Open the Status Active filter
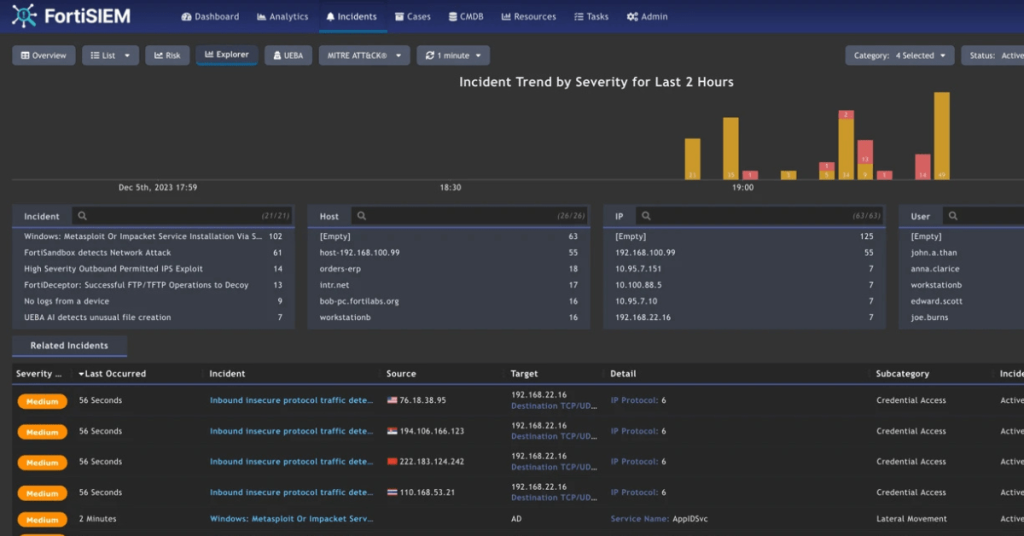This screenshot has height=536, width=1024. [x=995, y=55]
